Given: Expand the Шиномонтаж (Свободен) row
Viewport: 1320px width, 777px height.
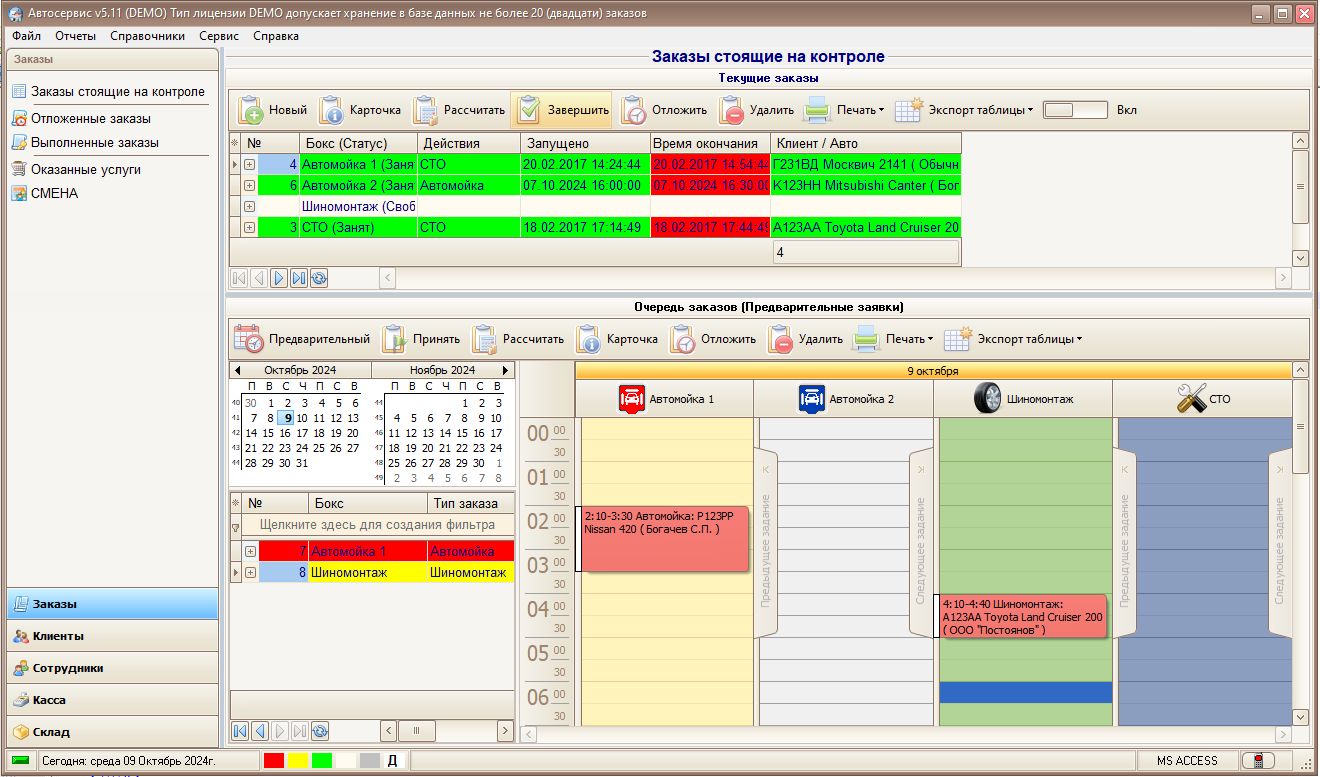Looking at the screenshot, I should coord(249,206).
